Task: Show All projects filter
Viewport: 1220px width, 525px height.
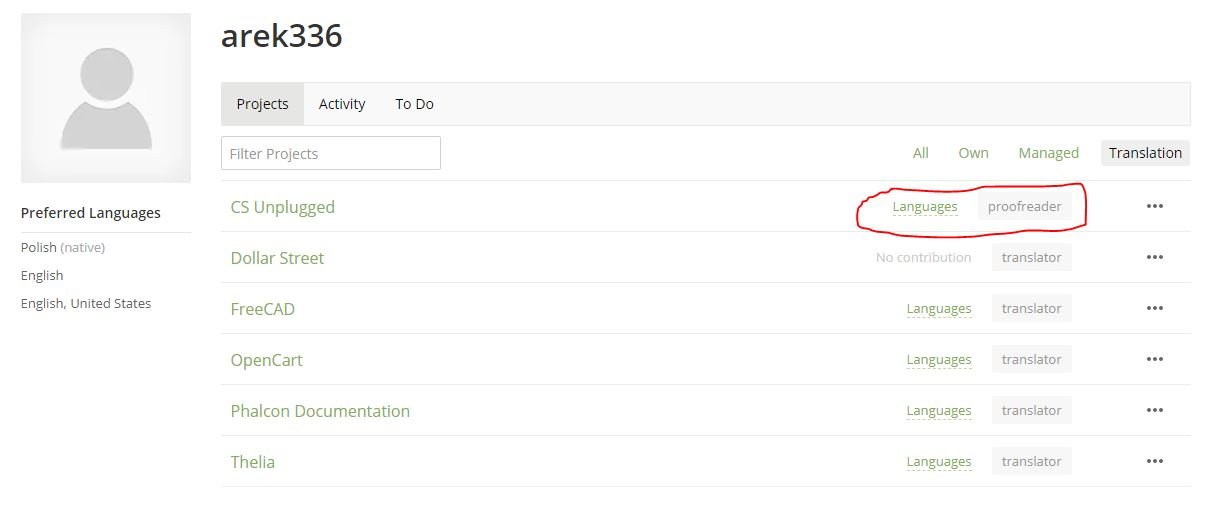Action: click(x=921, y=153)
